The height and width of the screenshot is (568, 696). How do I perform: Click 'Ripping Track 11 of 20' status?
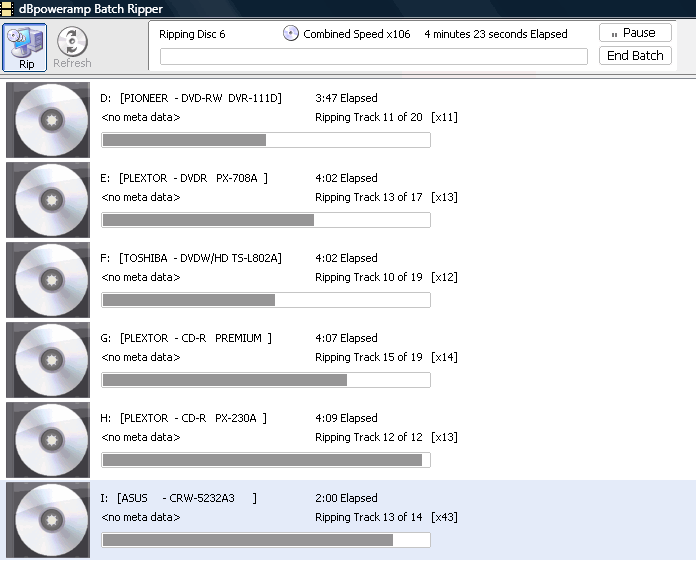[368, 117]
